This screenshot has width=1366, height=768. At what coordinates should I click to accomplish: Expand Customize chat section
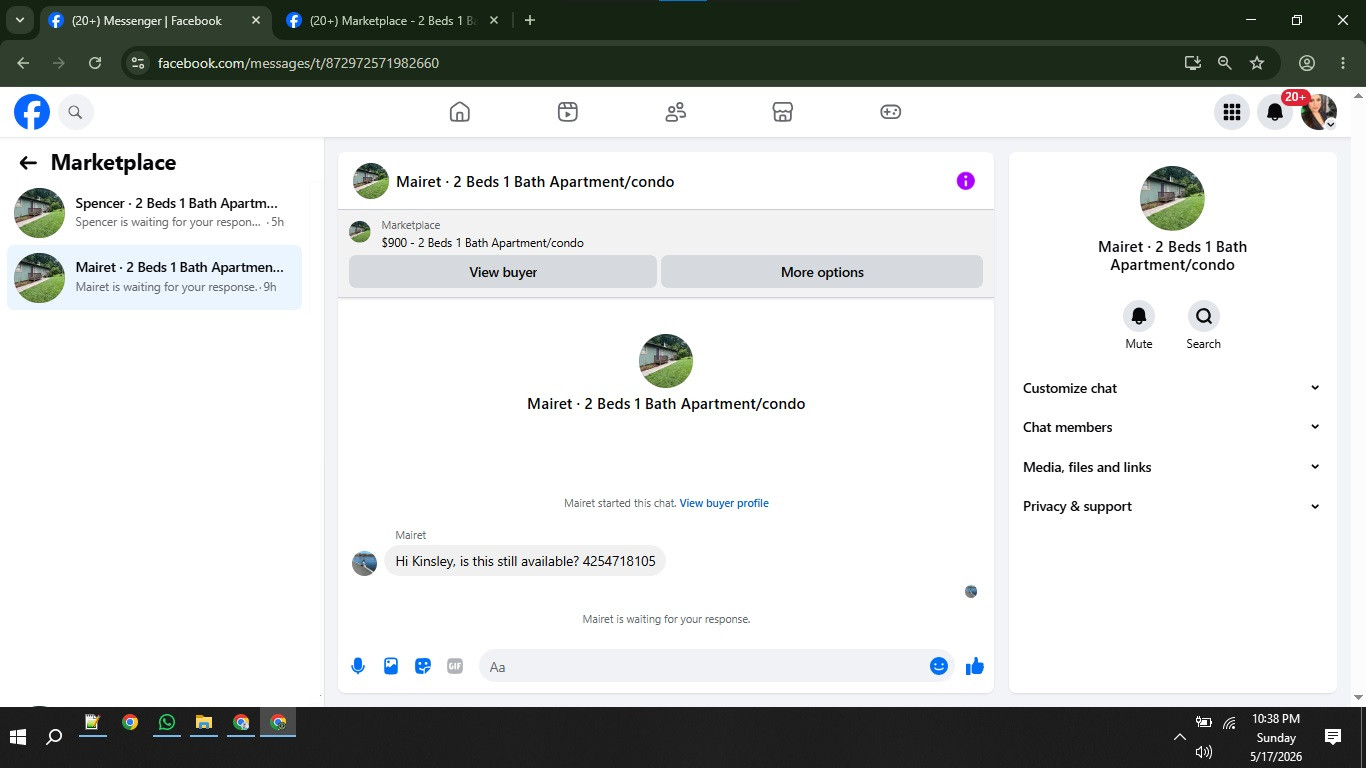tap(1172, 388)
